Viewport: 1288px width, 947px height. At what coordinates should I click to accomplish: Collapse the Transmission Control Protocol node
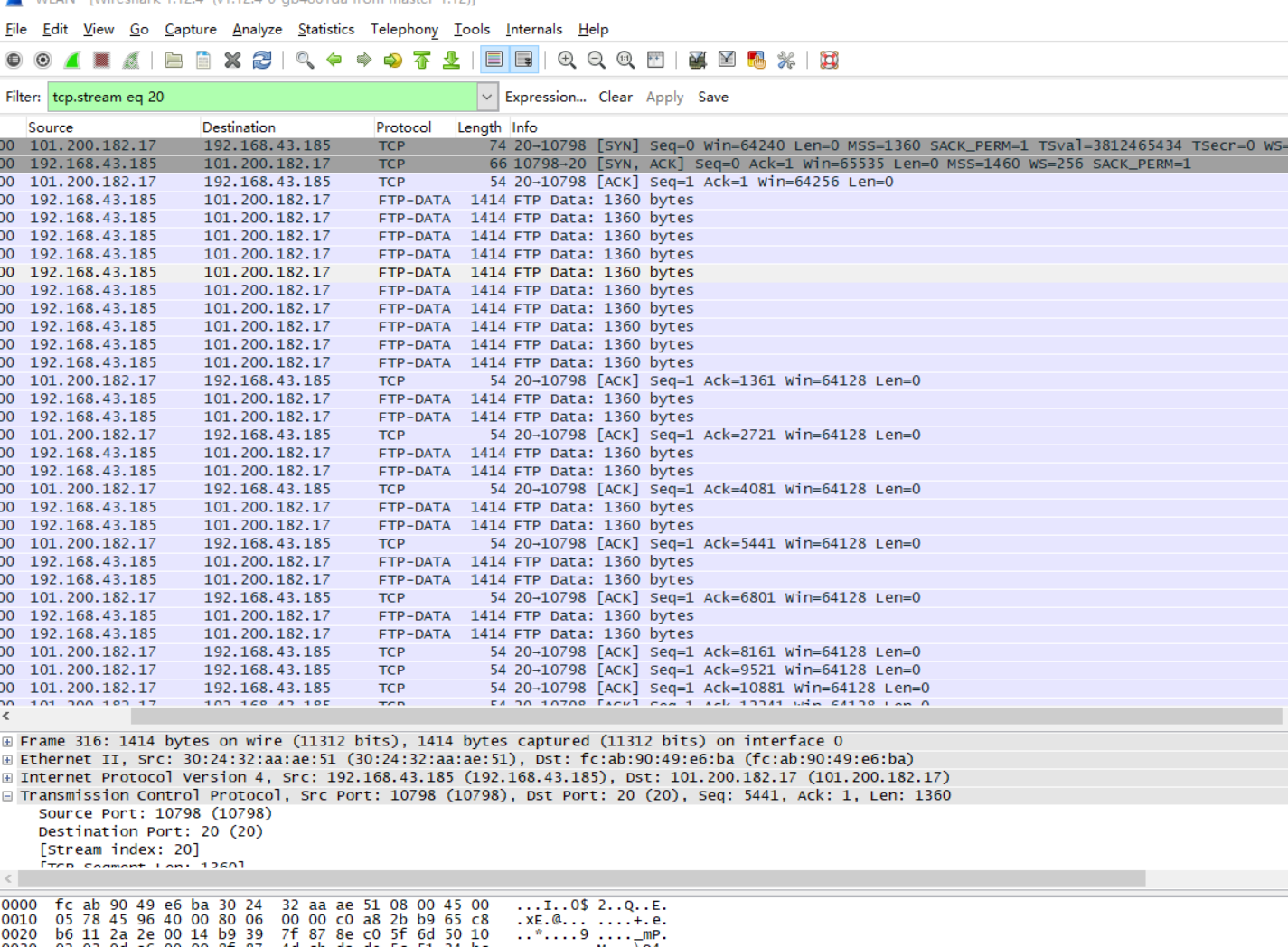pyautogui.click(x=7, y=796)
